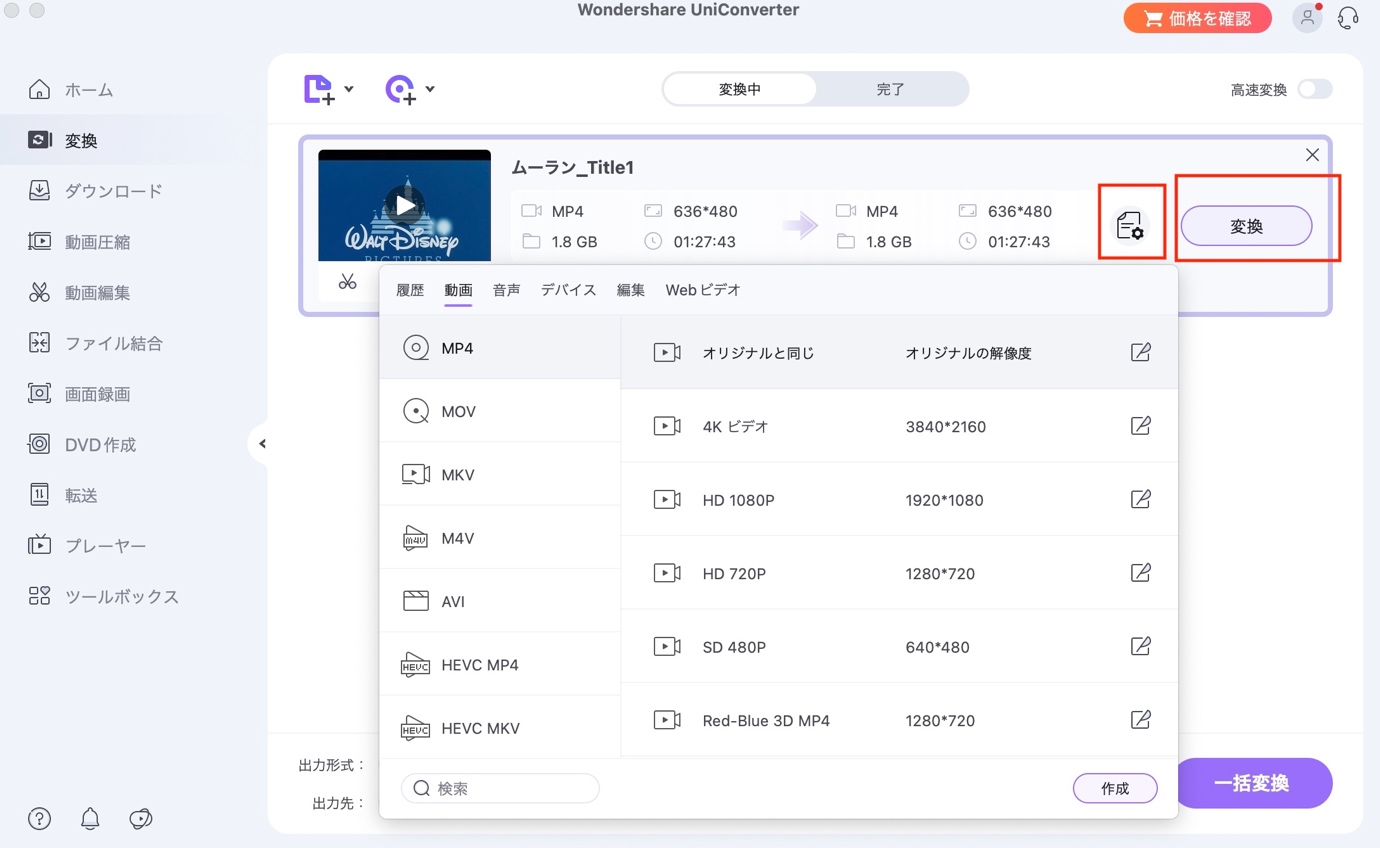Open the DVD作成 sidebar section
The height and width of the screenshot is (848, 1380).
tap(82, 445)
